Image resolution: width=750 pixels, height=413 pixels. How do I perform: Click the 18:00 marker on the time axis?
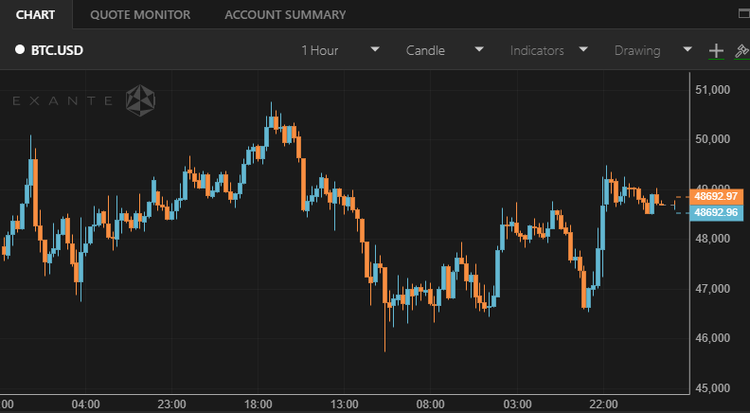click(258, 404)
